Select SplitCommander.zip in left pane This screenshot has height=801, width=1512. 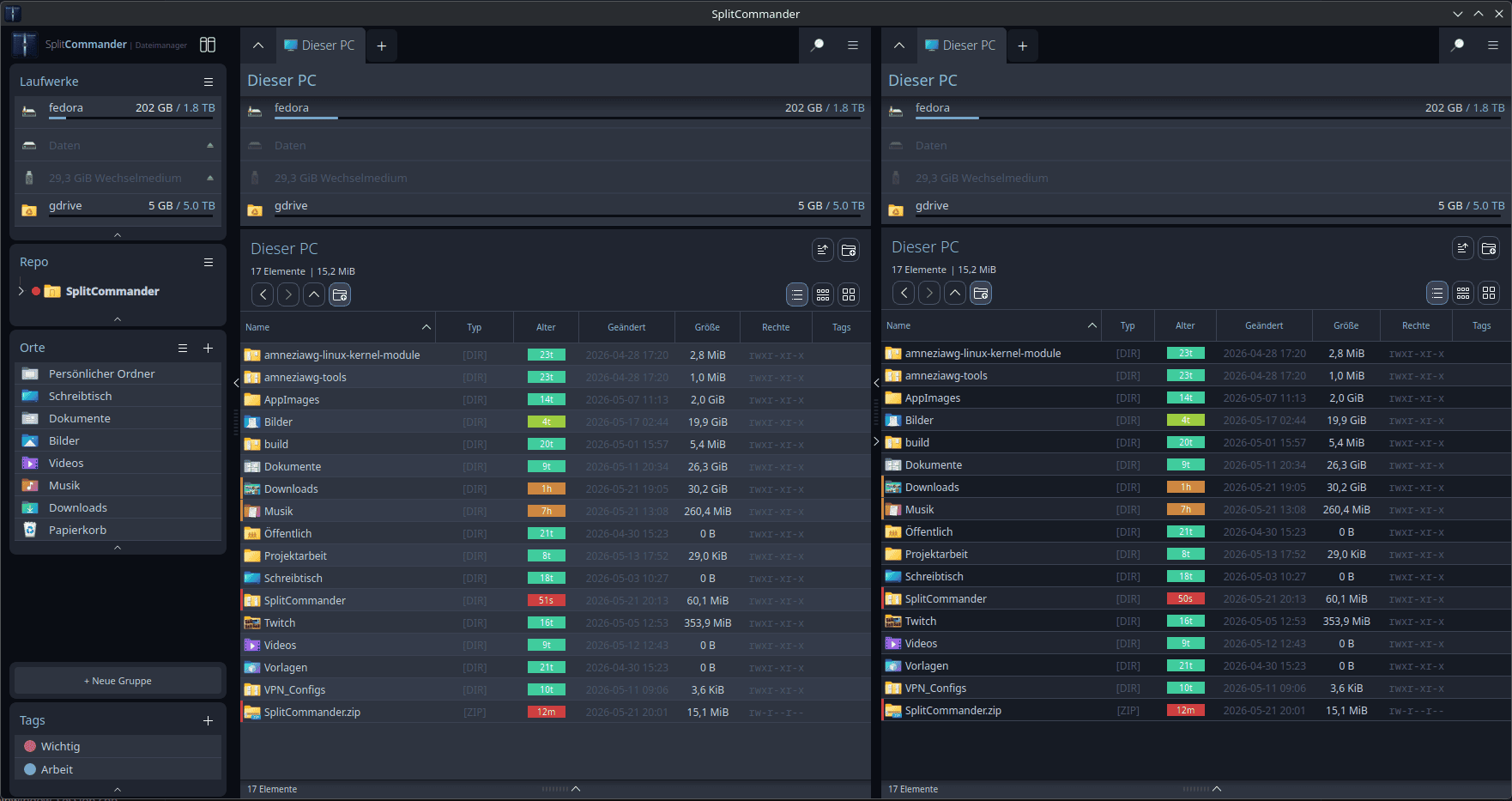pos(555,712)
